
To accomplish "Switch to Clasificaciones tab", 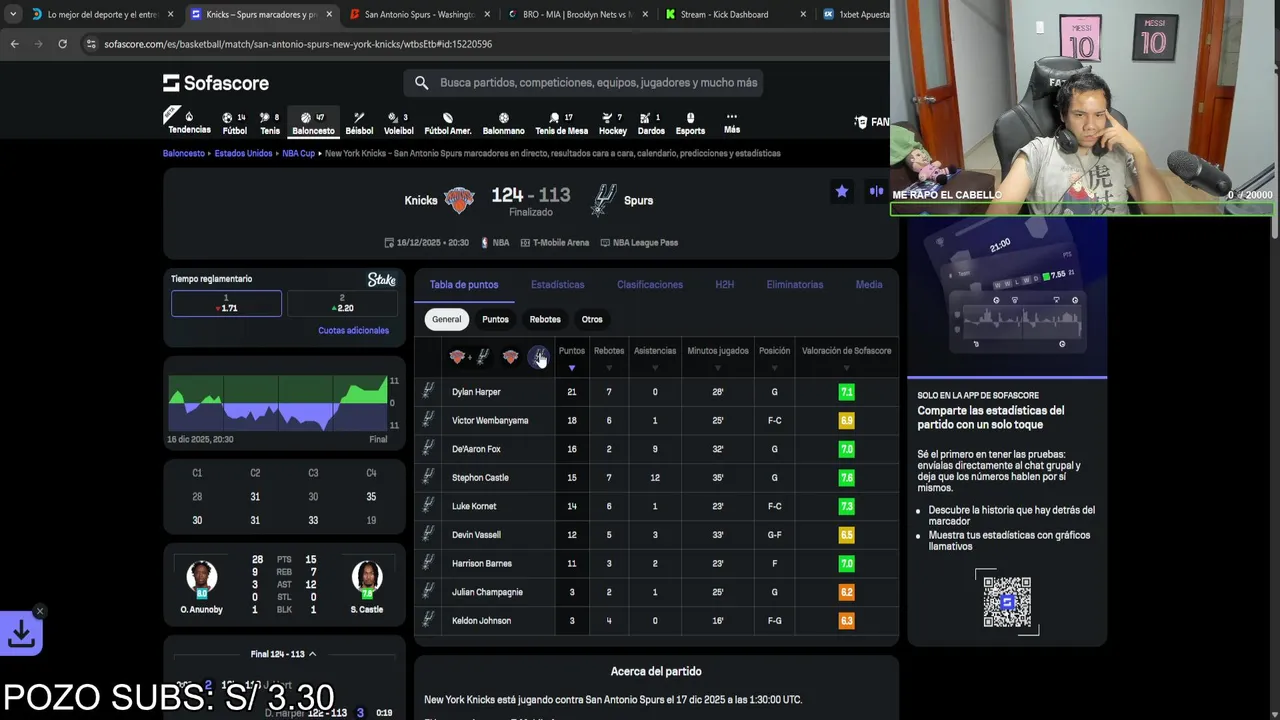I will (650, 285).
